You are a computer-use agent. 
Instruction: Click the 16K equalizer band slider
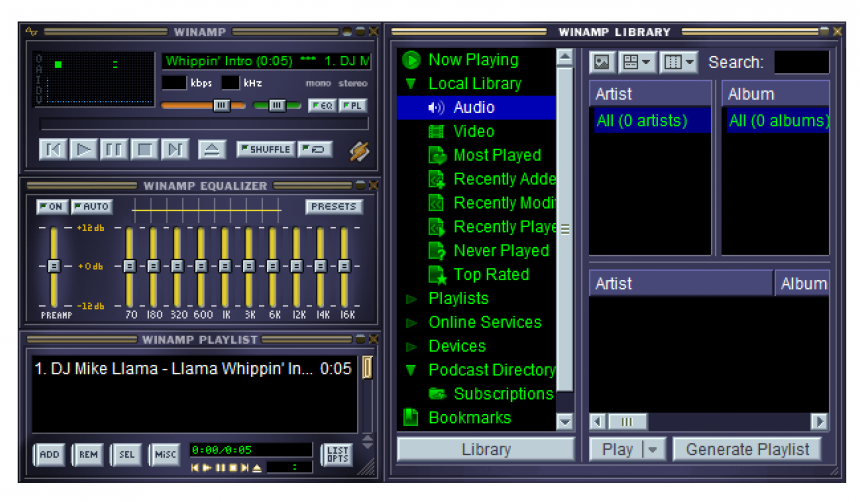344,266
